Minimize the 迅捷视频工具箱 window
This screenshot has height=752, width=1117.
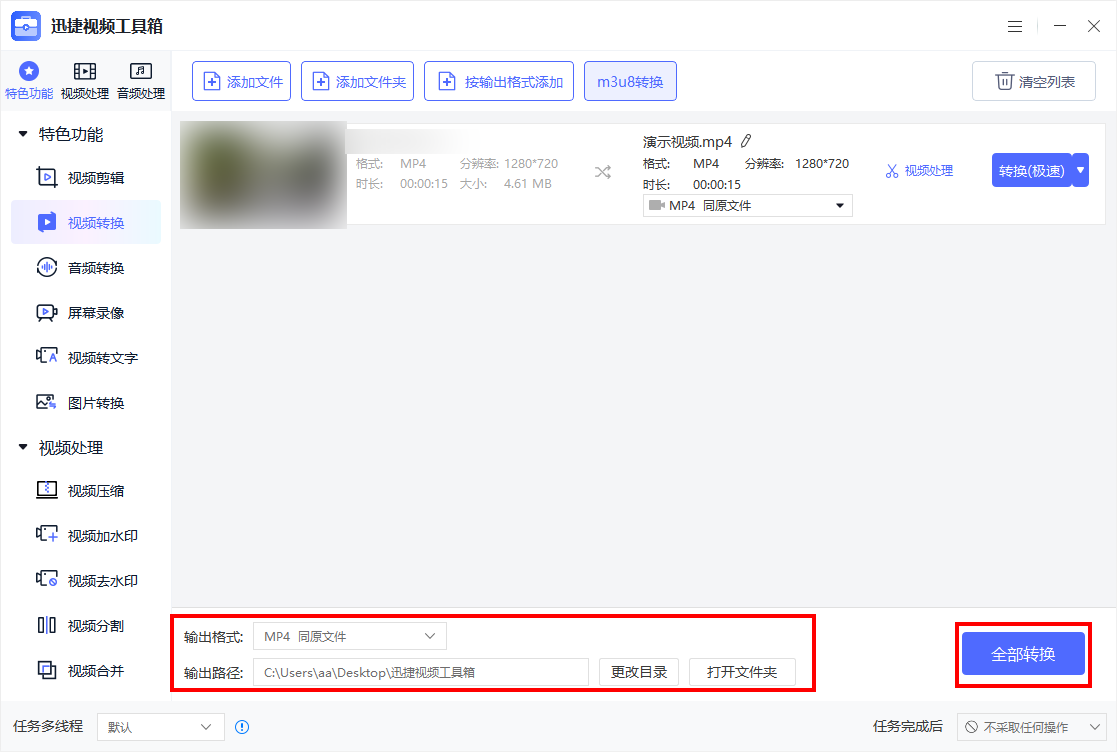(x=1060, y=26)
